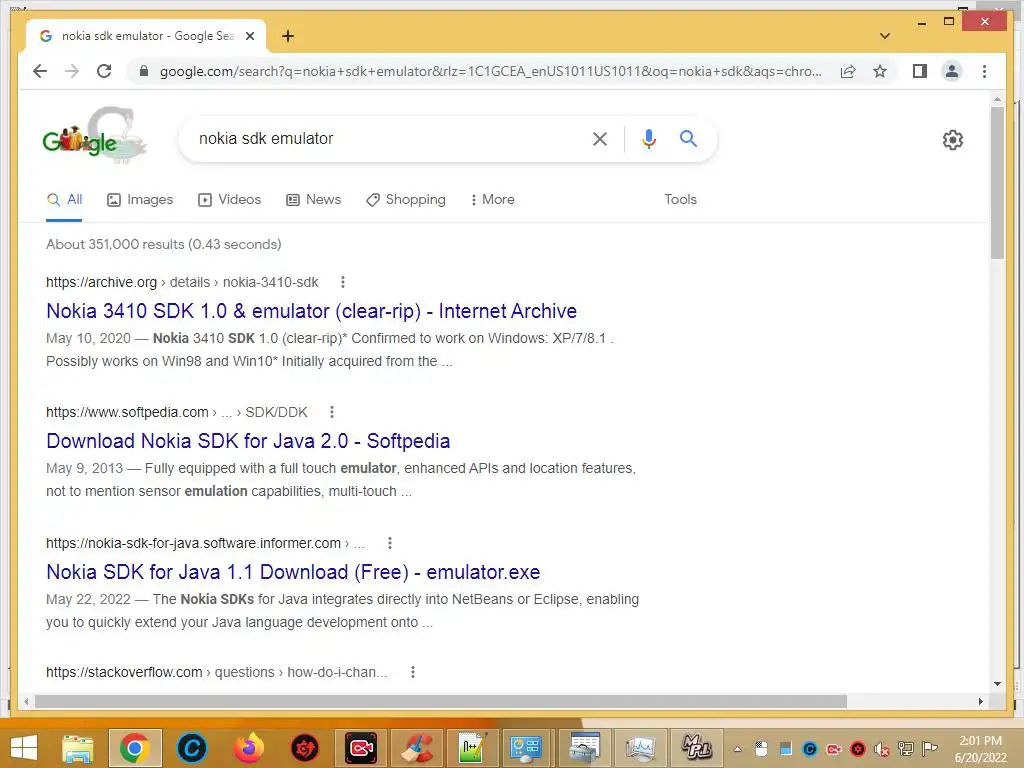Open the tab search chevron

tap(885, 36)
